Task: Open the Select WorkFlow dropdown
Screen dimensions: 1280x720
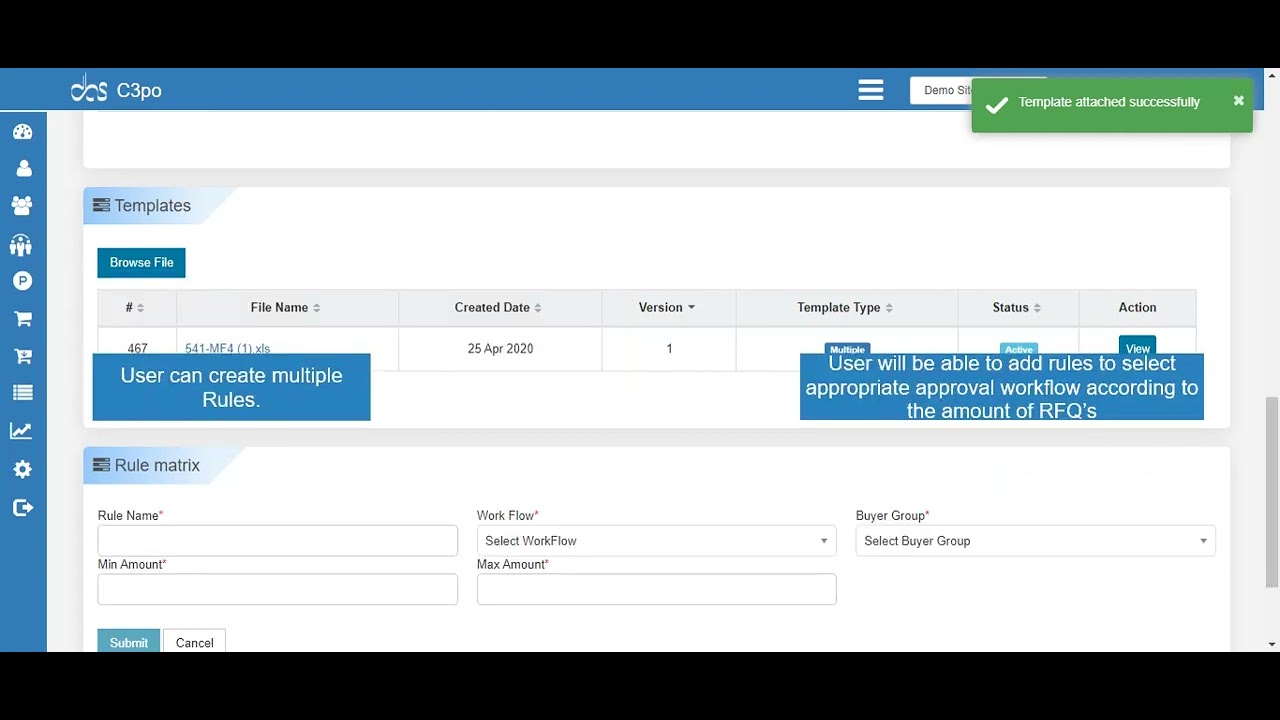Action: (656, 541)
